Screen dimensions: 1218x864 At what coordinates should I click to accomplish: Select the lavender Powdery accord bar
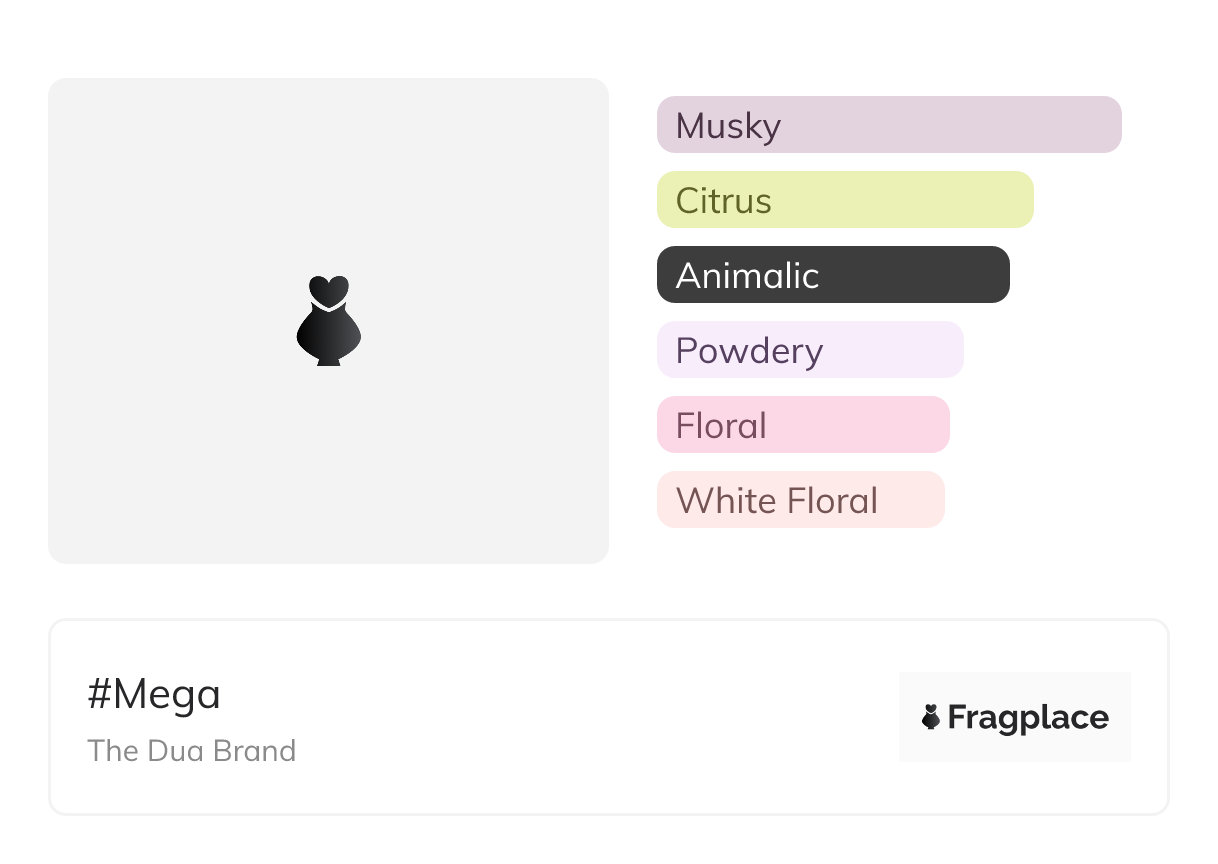[810, 350]
